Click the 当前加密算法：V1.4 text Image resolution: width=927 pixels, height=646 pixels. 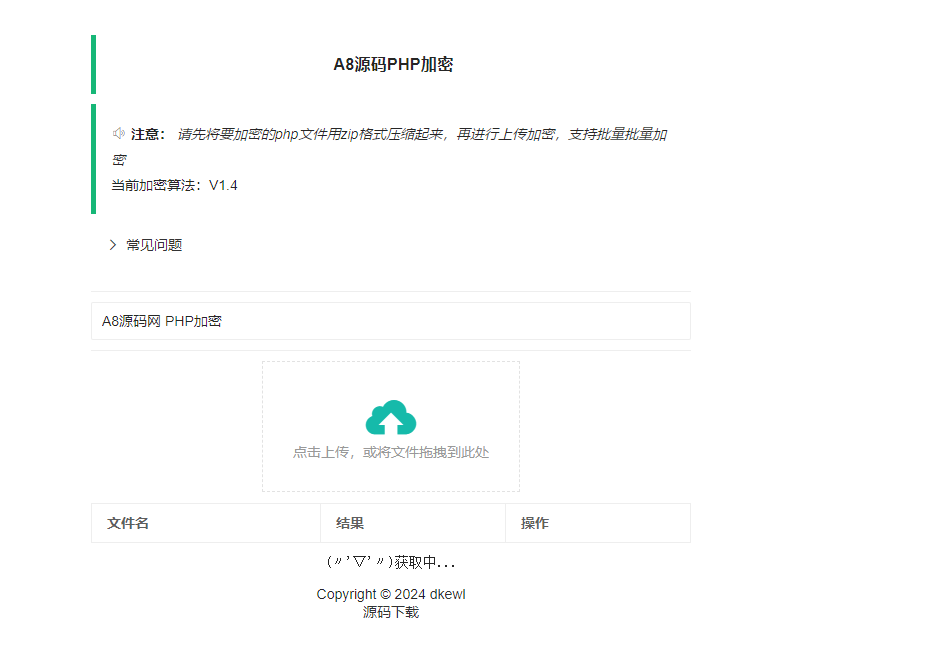click(174, 186)
